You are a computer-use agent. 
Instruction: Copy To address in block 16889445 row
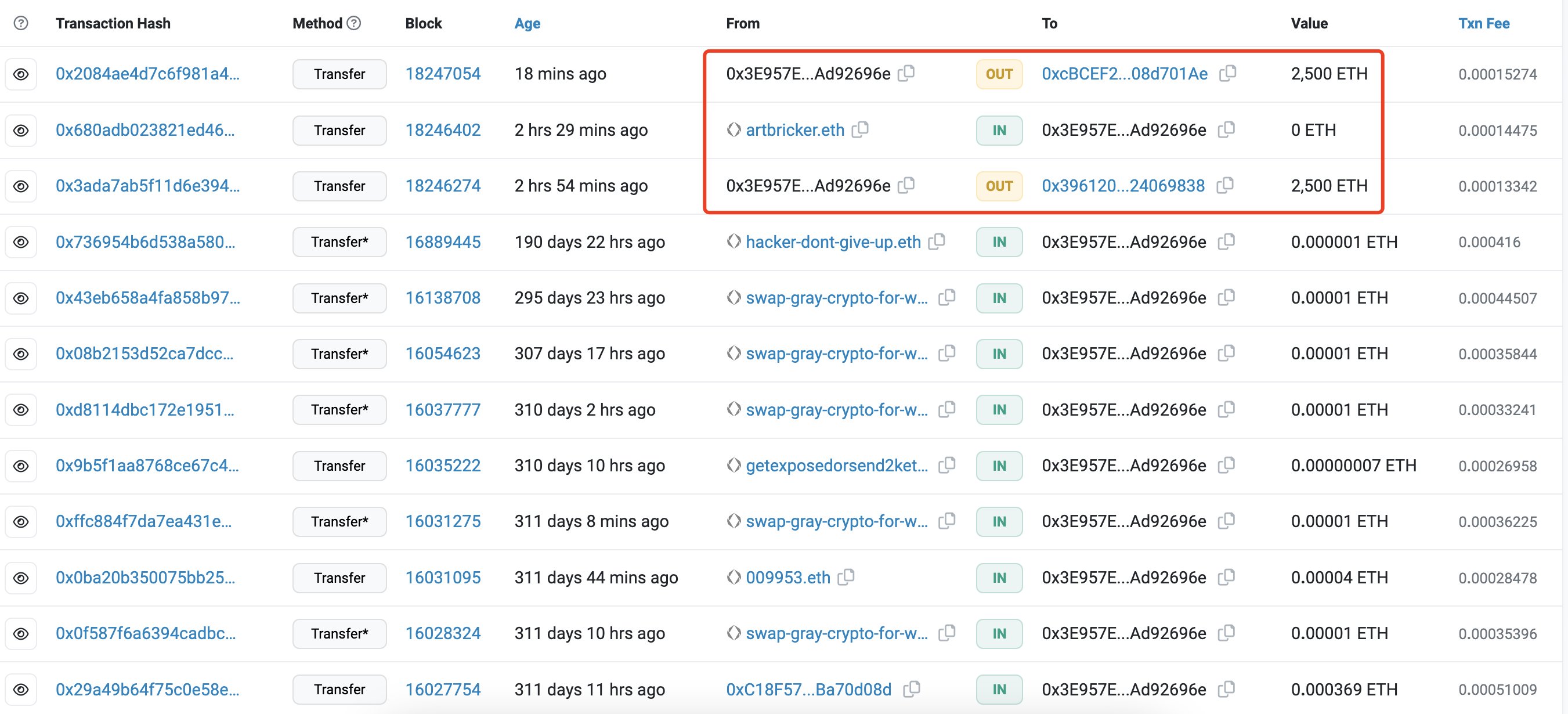pyautogui.click(x=1227, y=241)
